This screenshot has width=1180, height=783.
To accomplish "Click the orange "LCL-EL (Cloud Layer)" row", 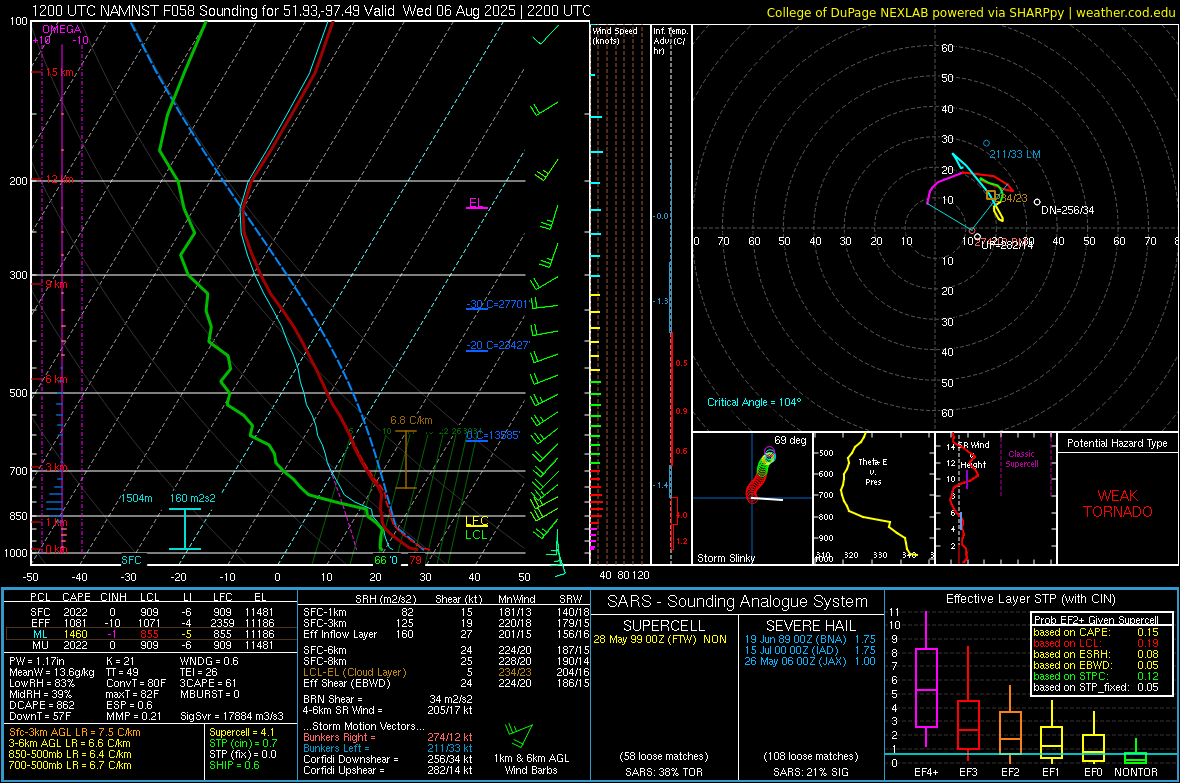I will click(446, 672).
